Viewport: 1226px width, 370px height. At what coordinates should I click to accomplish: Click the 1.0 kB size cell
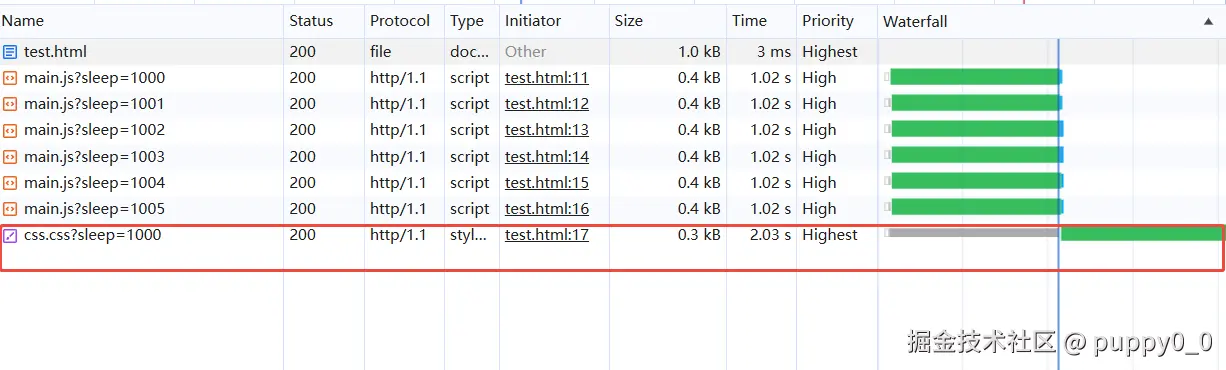tap(699, 52)
